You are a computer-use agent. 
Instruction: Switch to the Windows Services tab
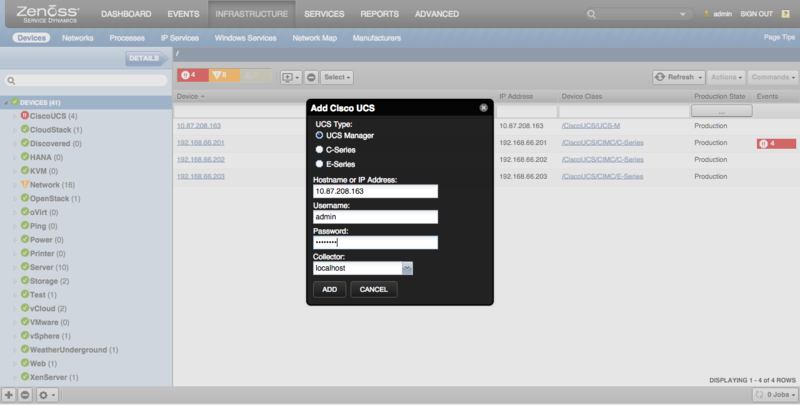245,38
